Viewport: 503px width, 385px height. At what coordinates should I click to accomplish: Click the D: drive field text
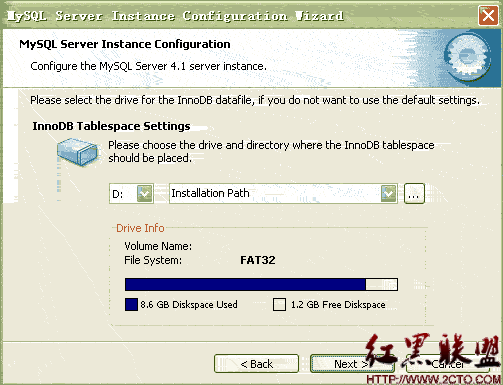tap(118, 194)
